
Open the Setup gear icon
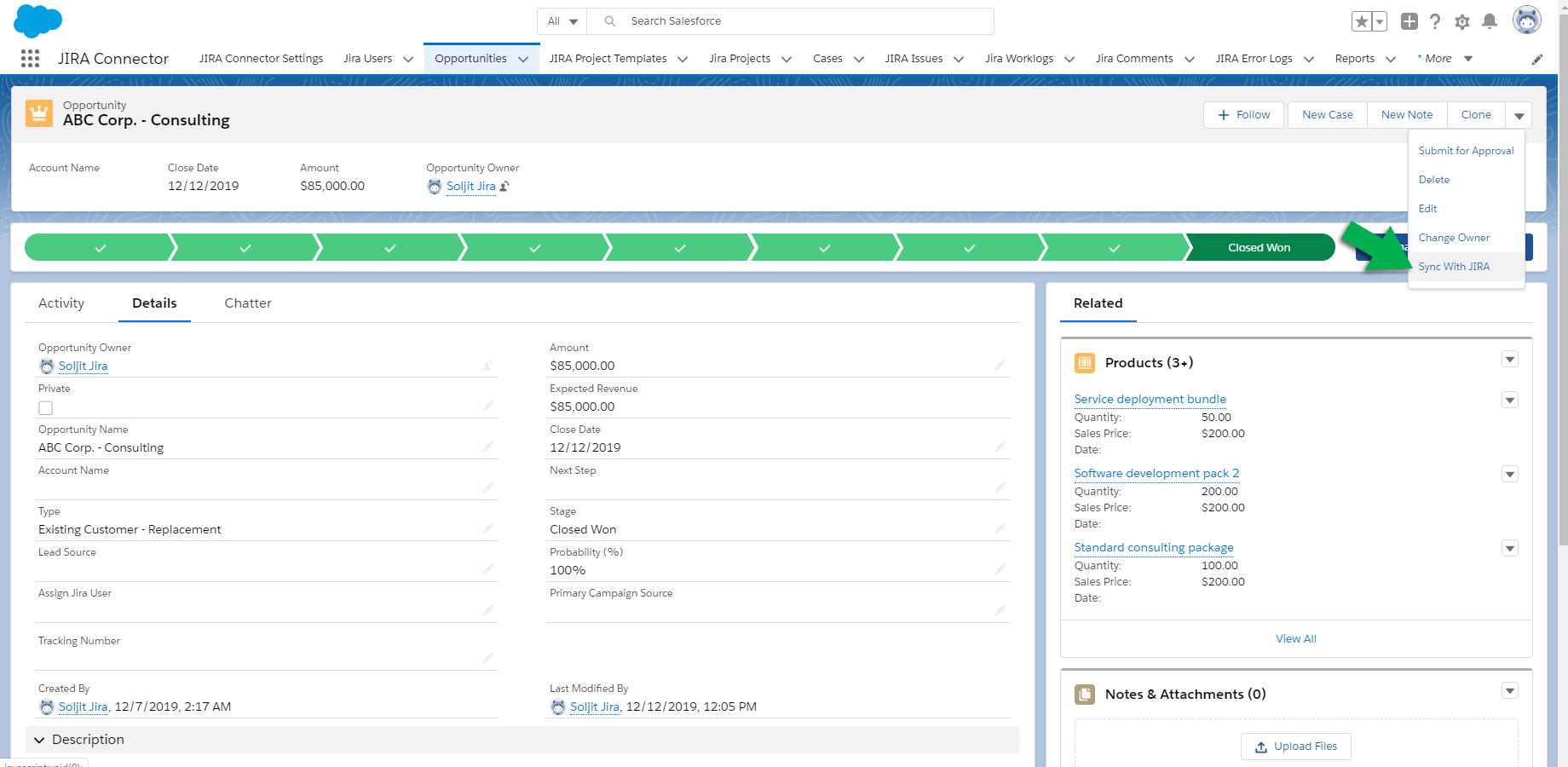pos(1462,22)
